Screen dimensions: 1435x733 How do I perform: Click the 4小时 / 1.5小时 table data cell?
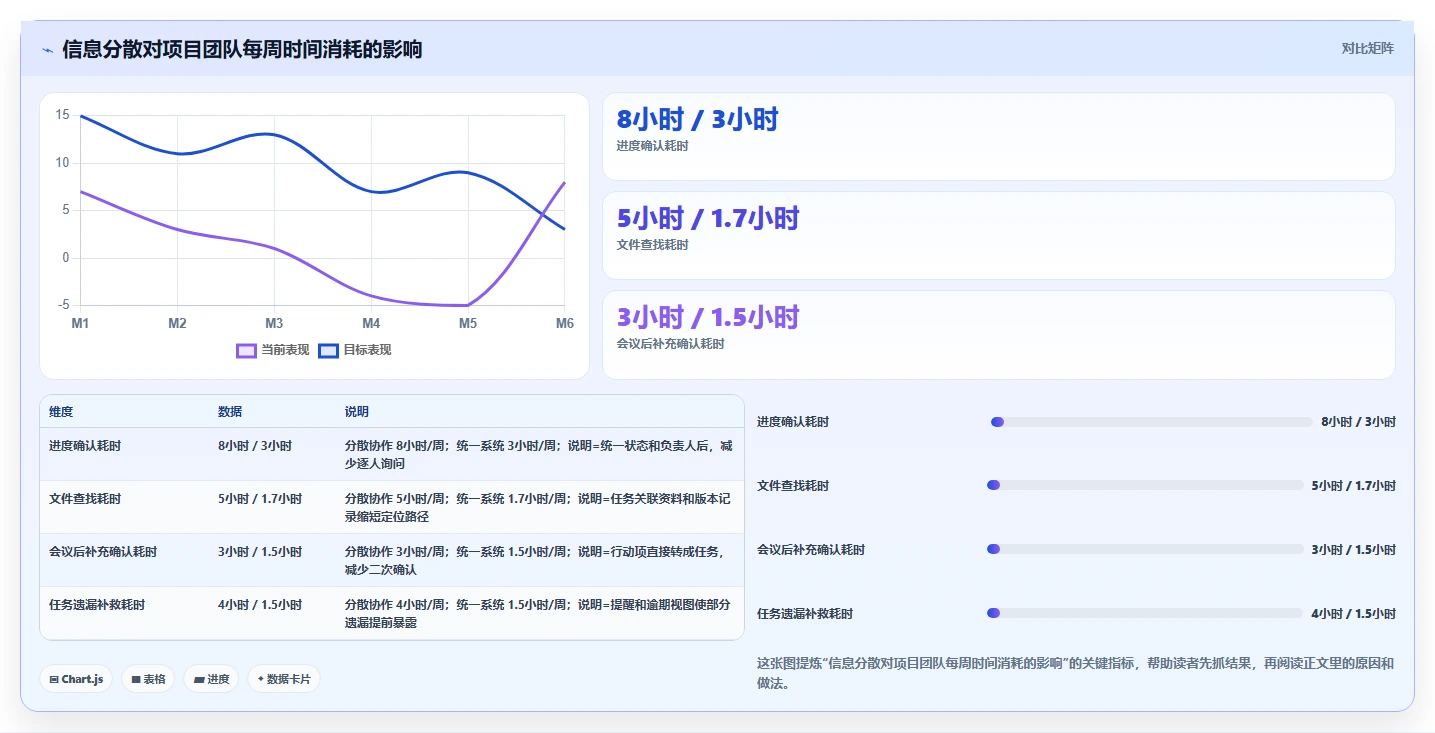click(x=260, y=605)
